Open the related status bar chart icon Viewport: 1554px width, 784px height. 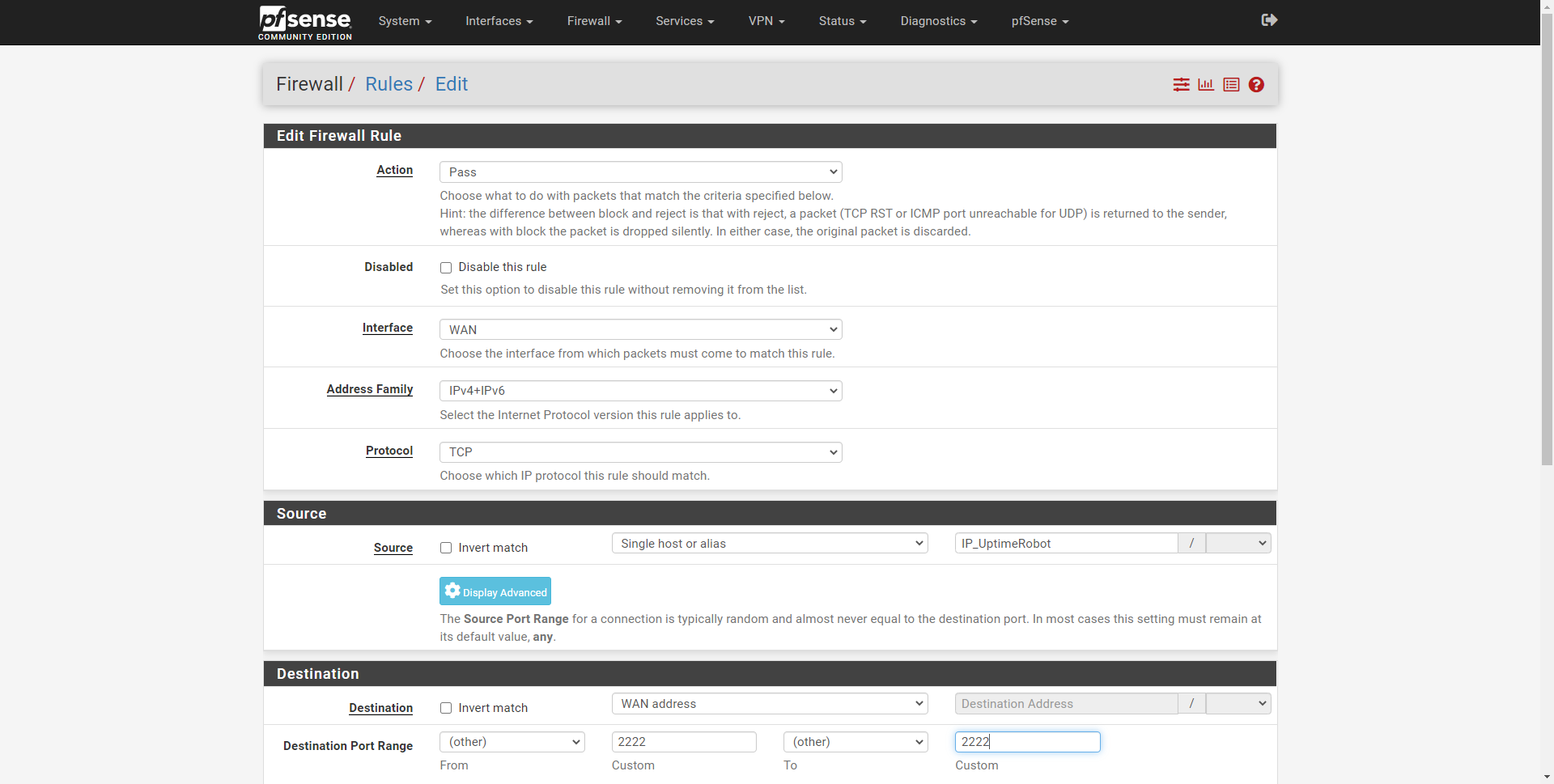[1206, 84]
